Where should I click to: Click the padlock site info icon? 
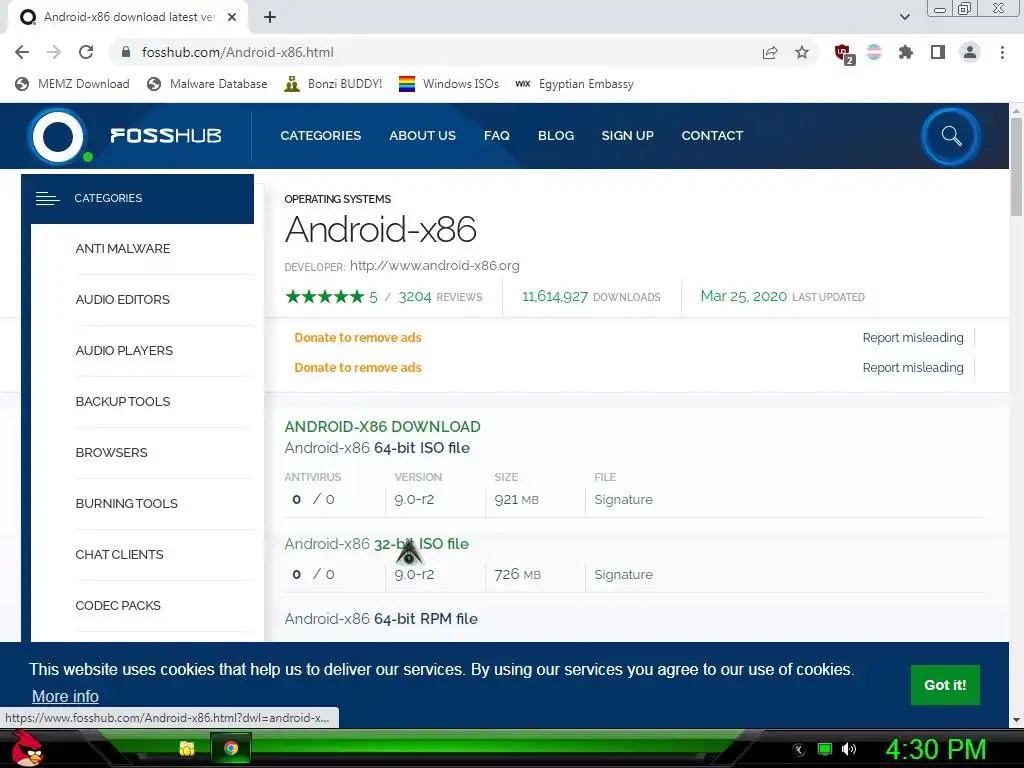click(126, 52)
